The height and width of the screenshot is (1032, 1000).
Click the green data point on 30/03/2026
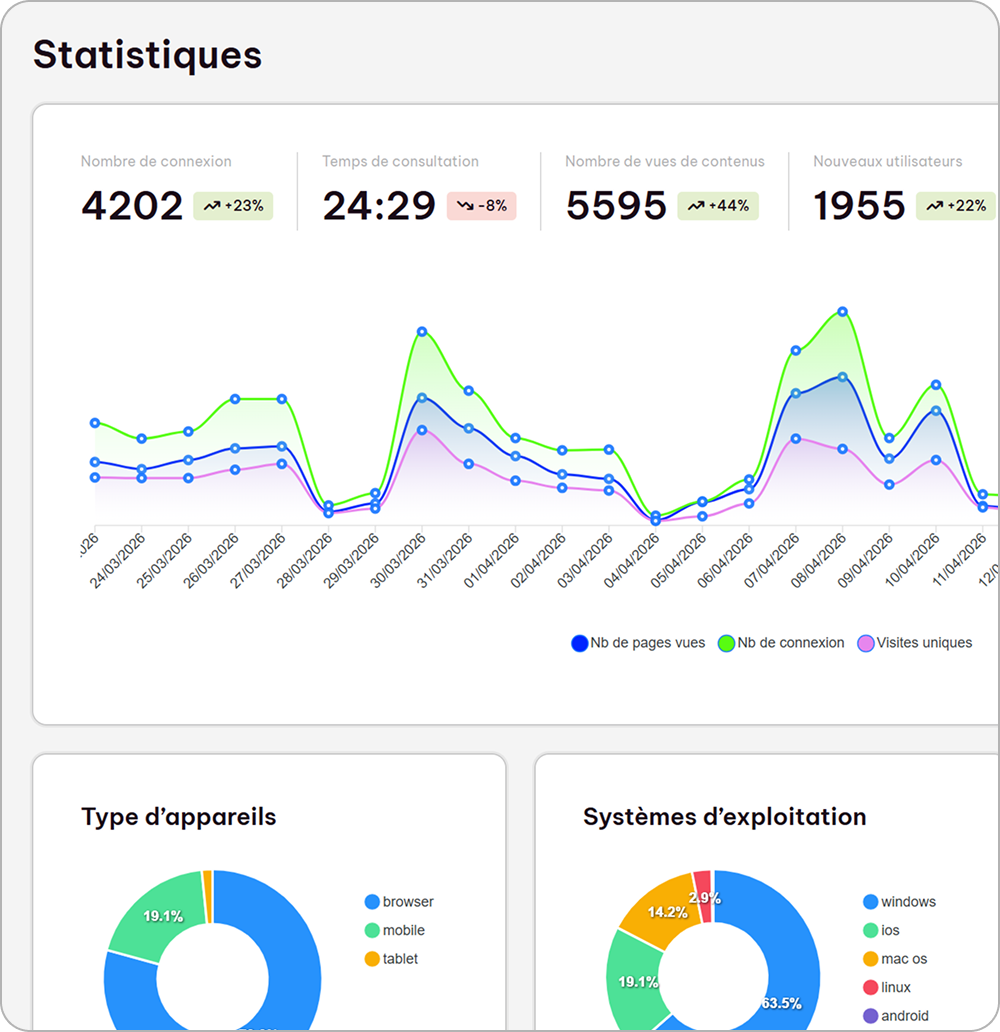422,332
